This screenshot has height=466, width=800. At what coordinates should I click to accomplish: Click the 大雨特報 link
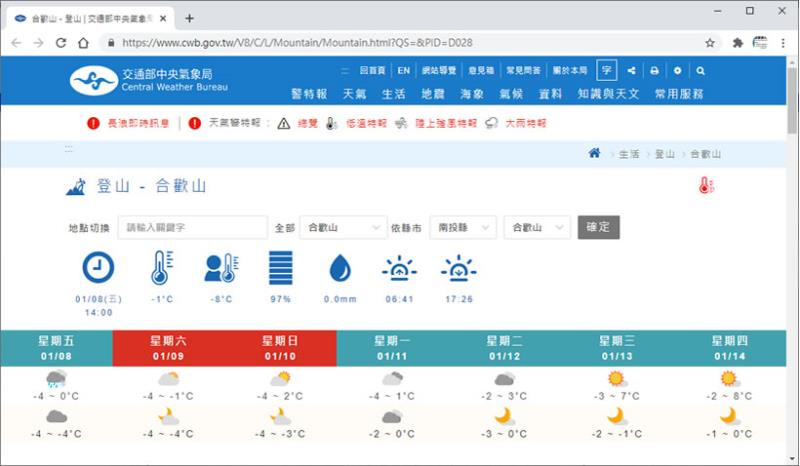point(526,124)
